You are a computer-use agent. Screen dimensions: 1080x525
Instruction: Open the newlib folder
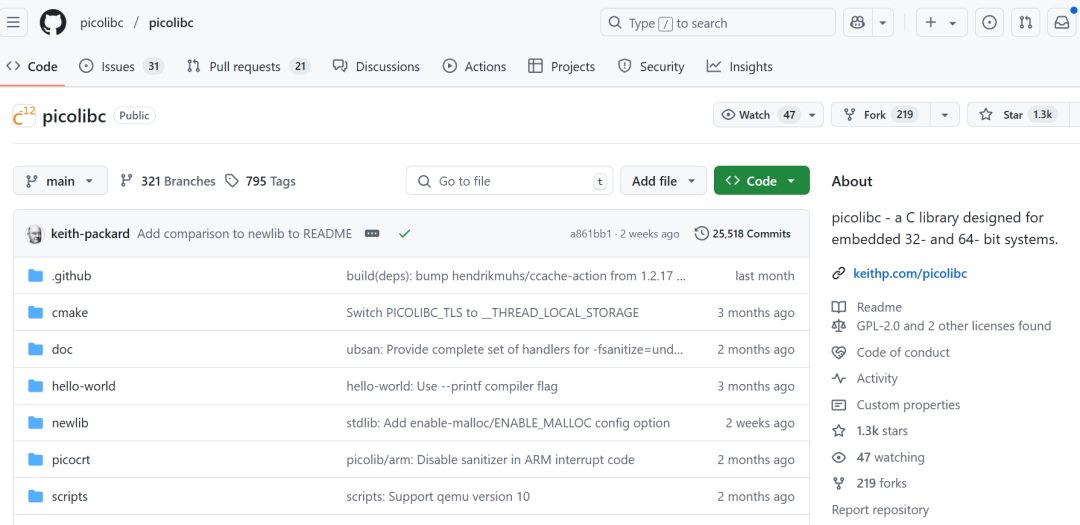(x=70, y=422)
